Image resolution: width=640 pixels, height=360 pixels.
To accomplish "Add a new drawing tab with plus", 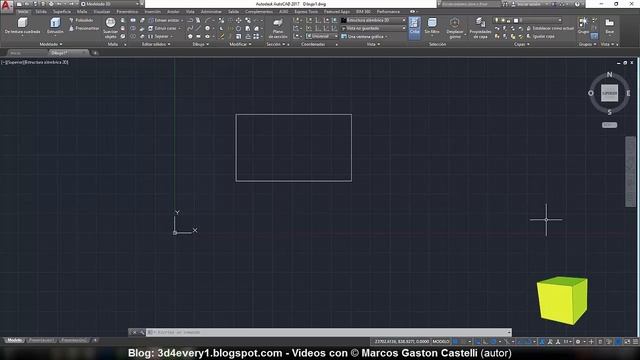I will 95,53.
